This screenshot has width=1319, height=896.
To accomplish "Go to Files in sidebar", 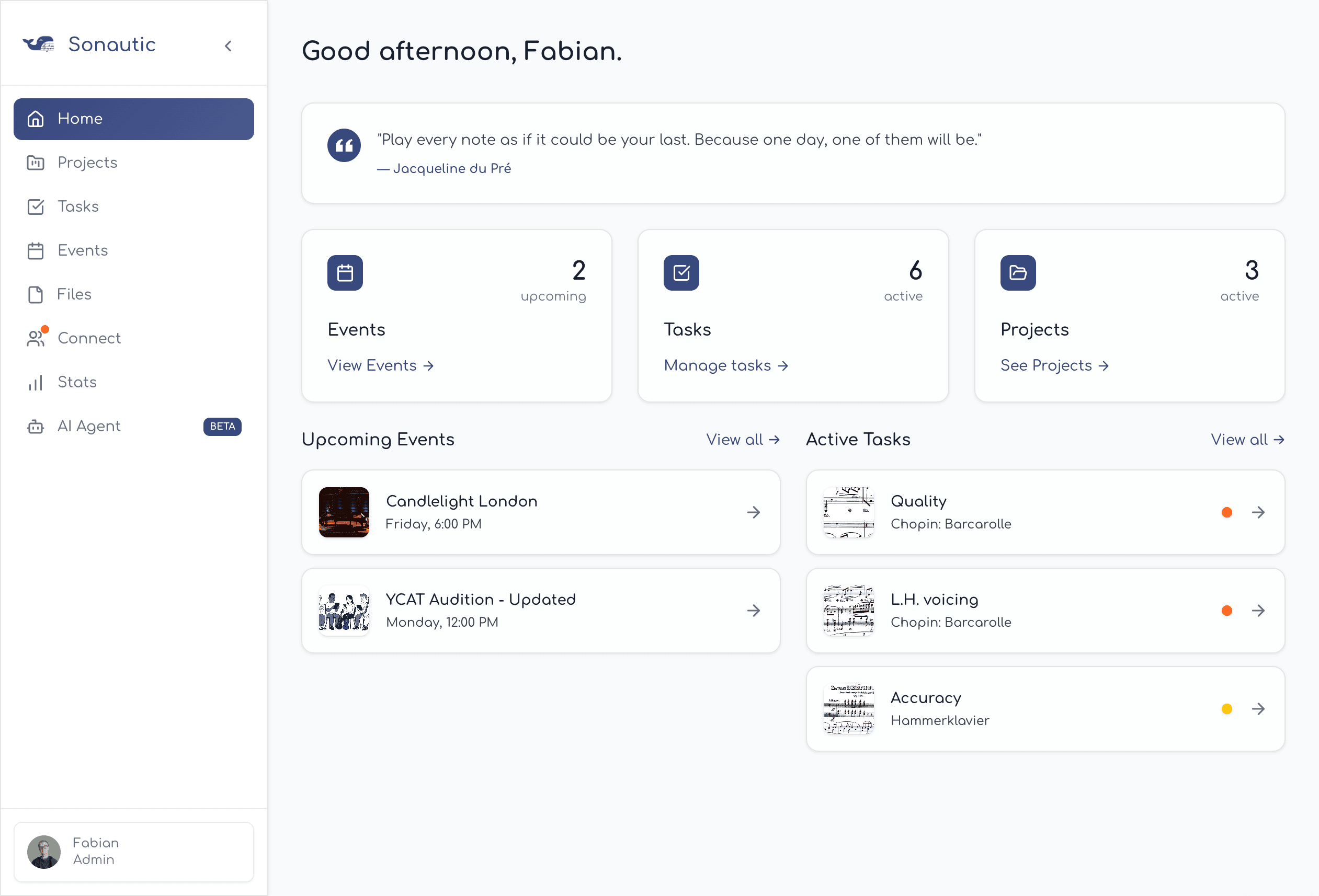I will click(74, 294).
